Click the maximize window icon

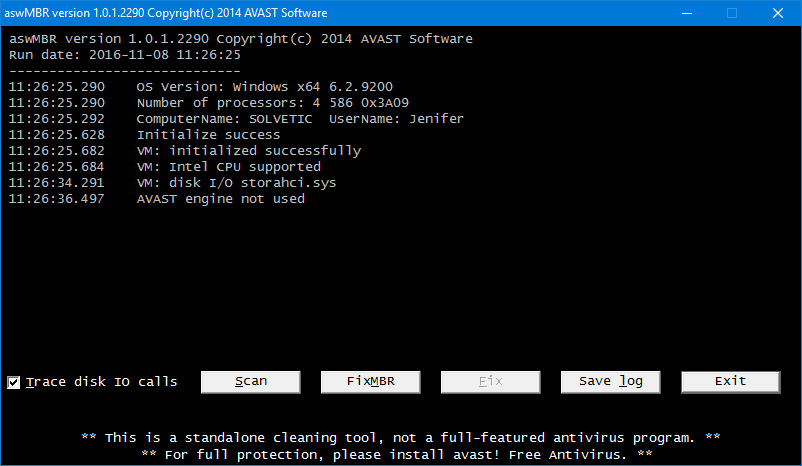point(732,13)
